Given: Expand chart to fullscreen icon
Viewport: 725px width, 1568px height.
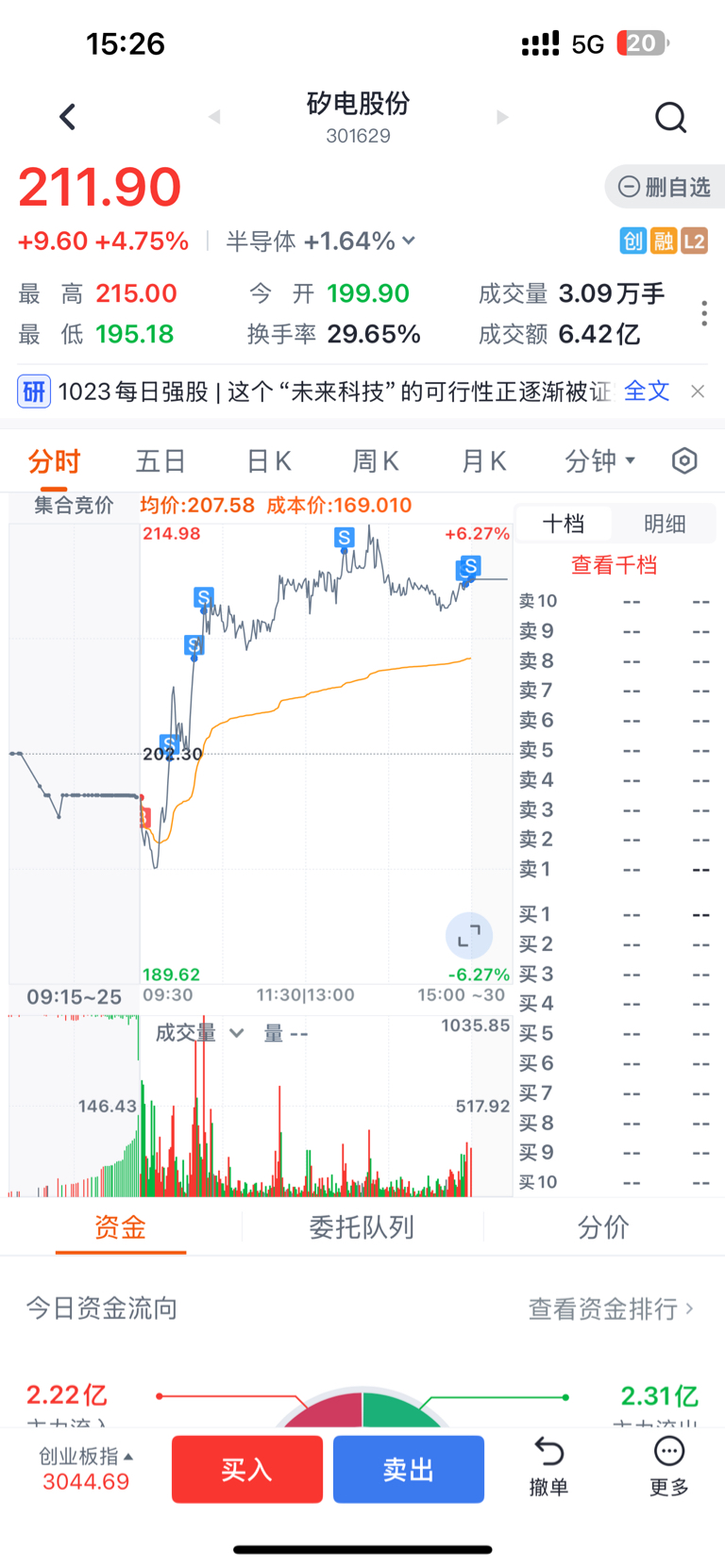Looking at the screenshot, I should [469, 936].
